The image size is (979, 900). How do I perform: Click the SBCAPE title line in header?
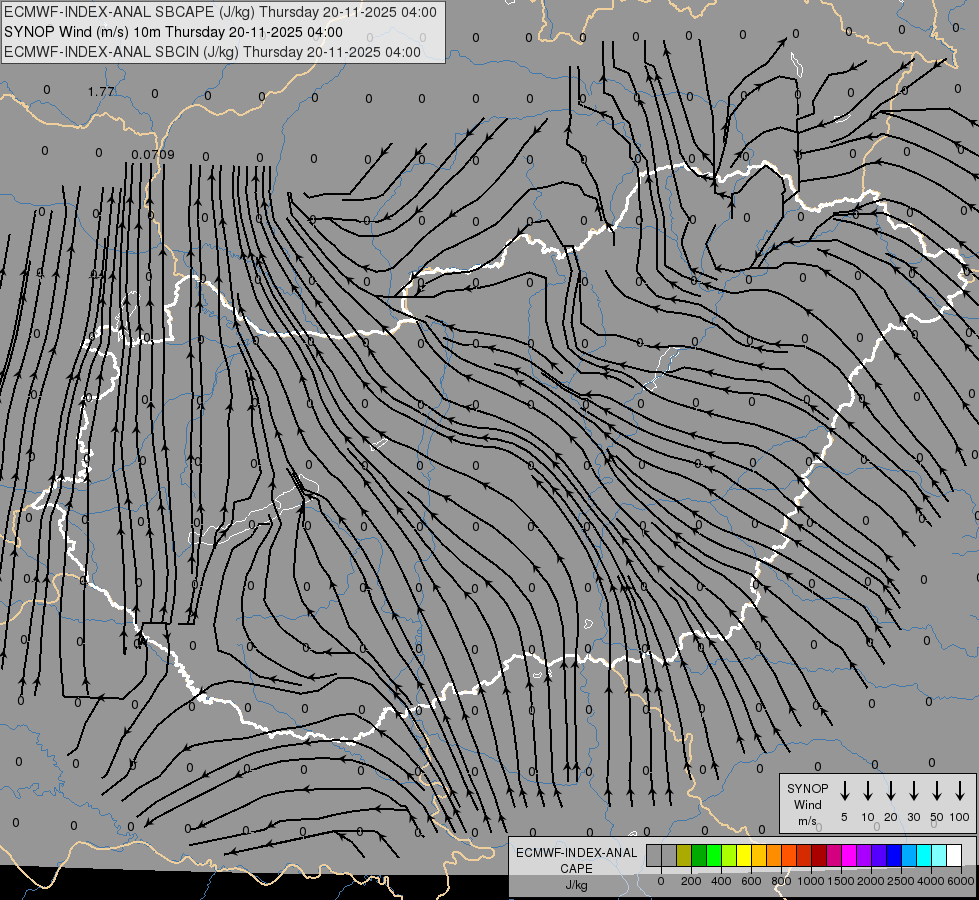tap(220, 12)
